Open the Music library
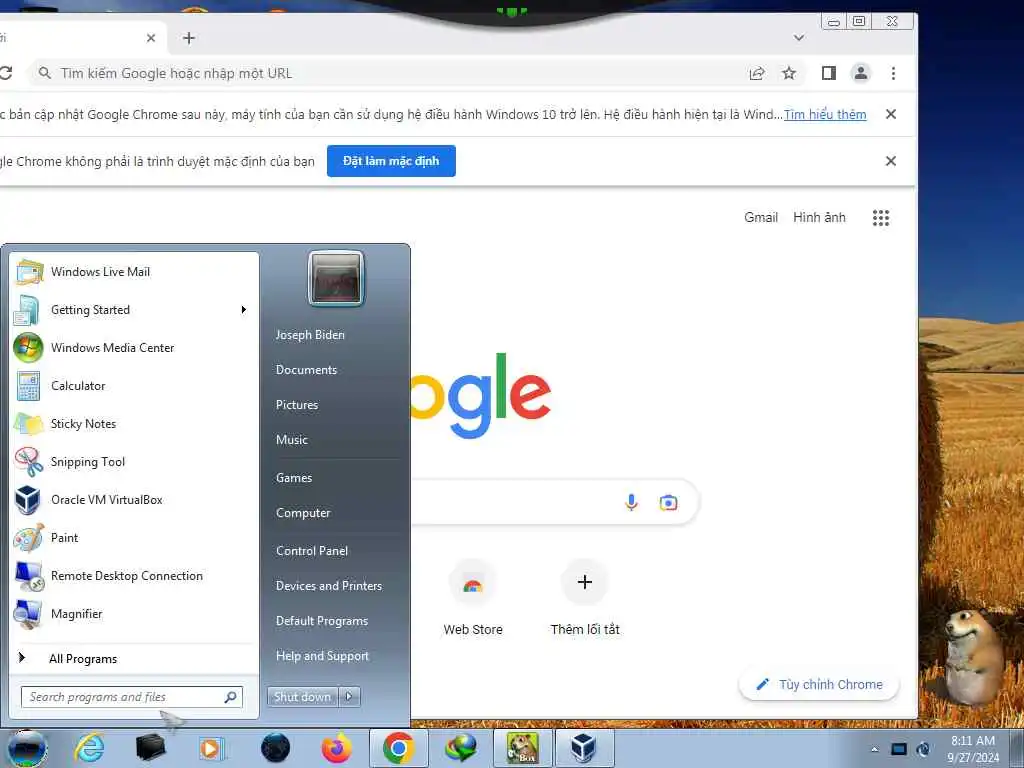 click(x=292, y=440)
